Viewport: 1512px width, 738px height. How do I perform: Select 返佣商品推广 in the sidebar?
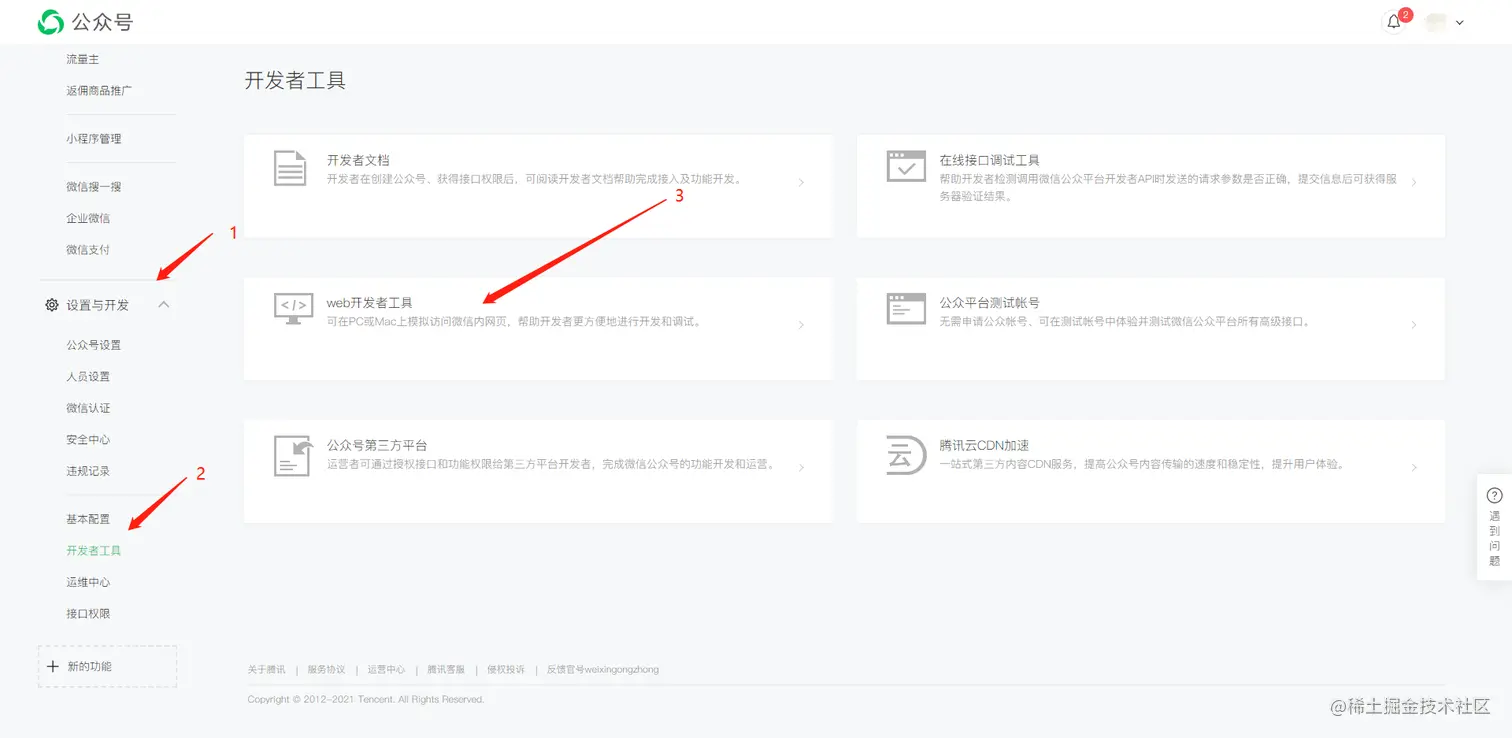[99, 91]
